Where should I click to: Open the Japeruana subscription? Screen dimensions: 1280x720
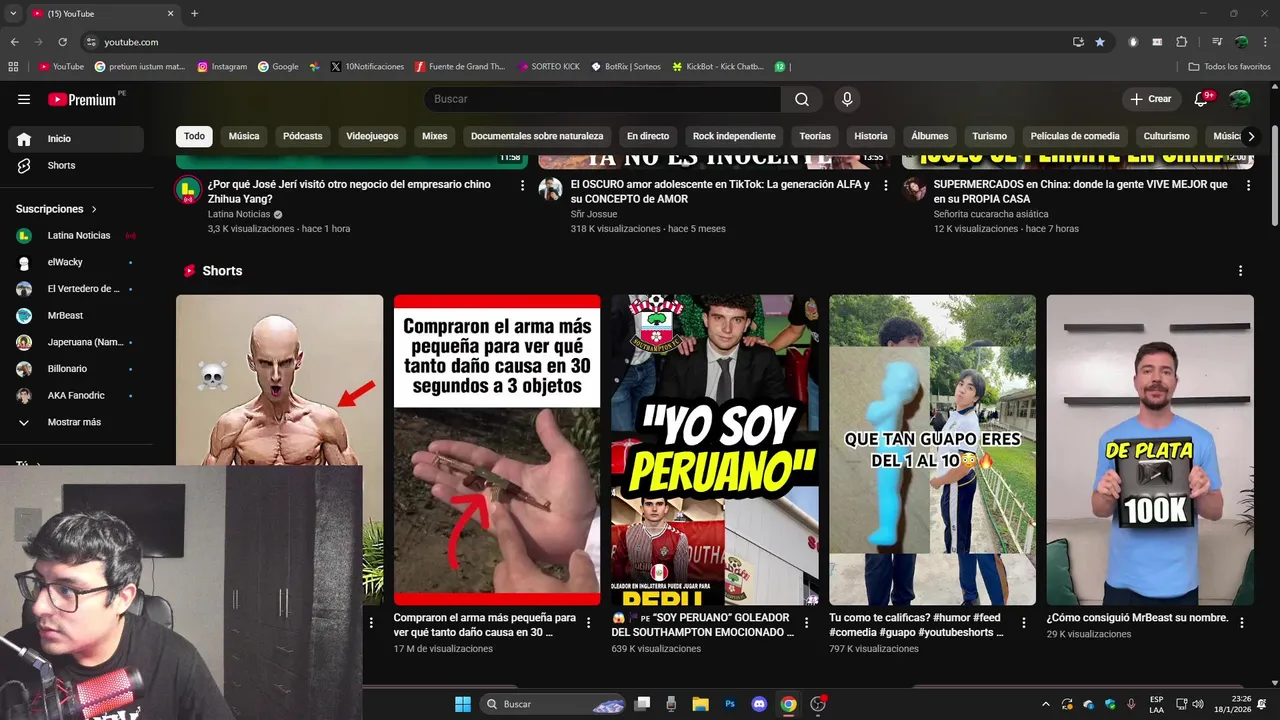[76, 342]
